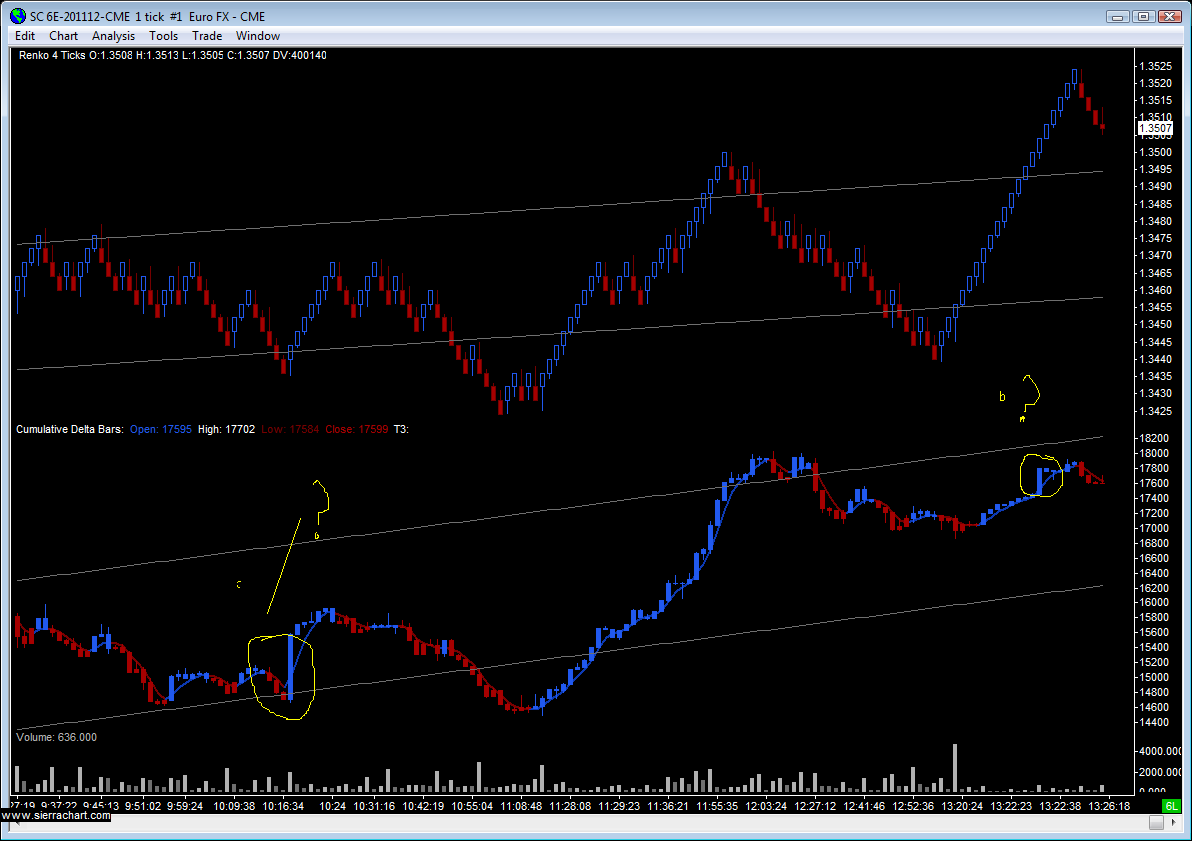
Task: Click the 10:55:04 time axis label
Action: pyautogui.click(x=472, y=805)
